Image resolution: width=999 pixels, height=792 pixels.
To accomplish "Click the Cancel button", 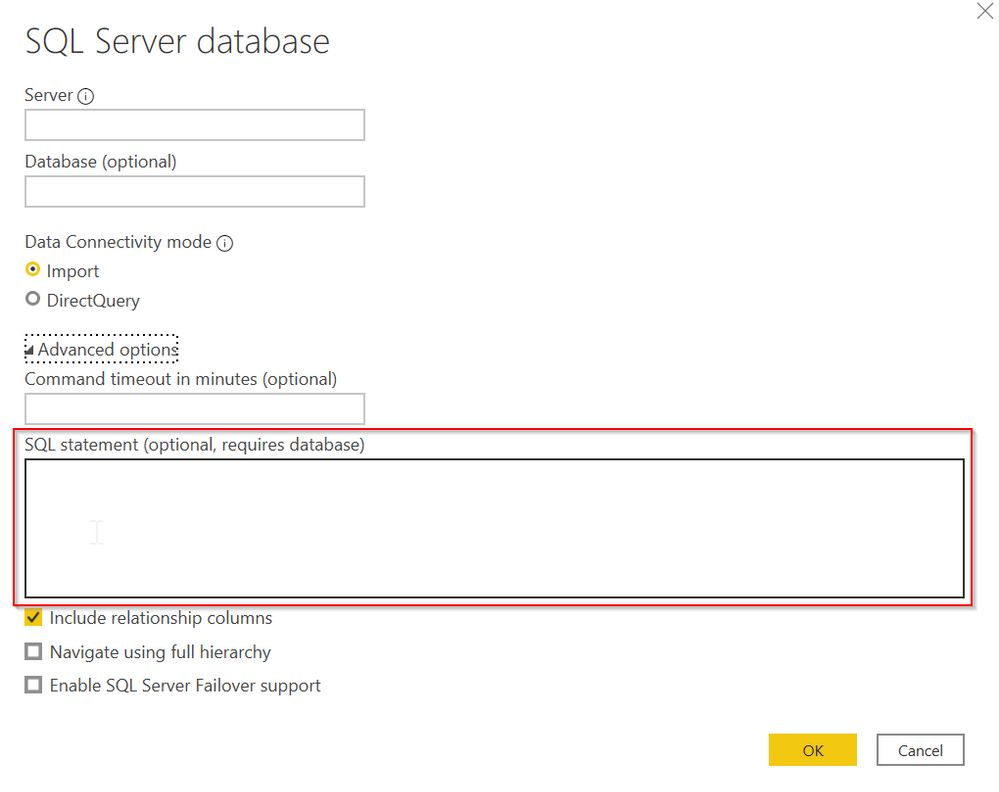I will click(920, 750).
